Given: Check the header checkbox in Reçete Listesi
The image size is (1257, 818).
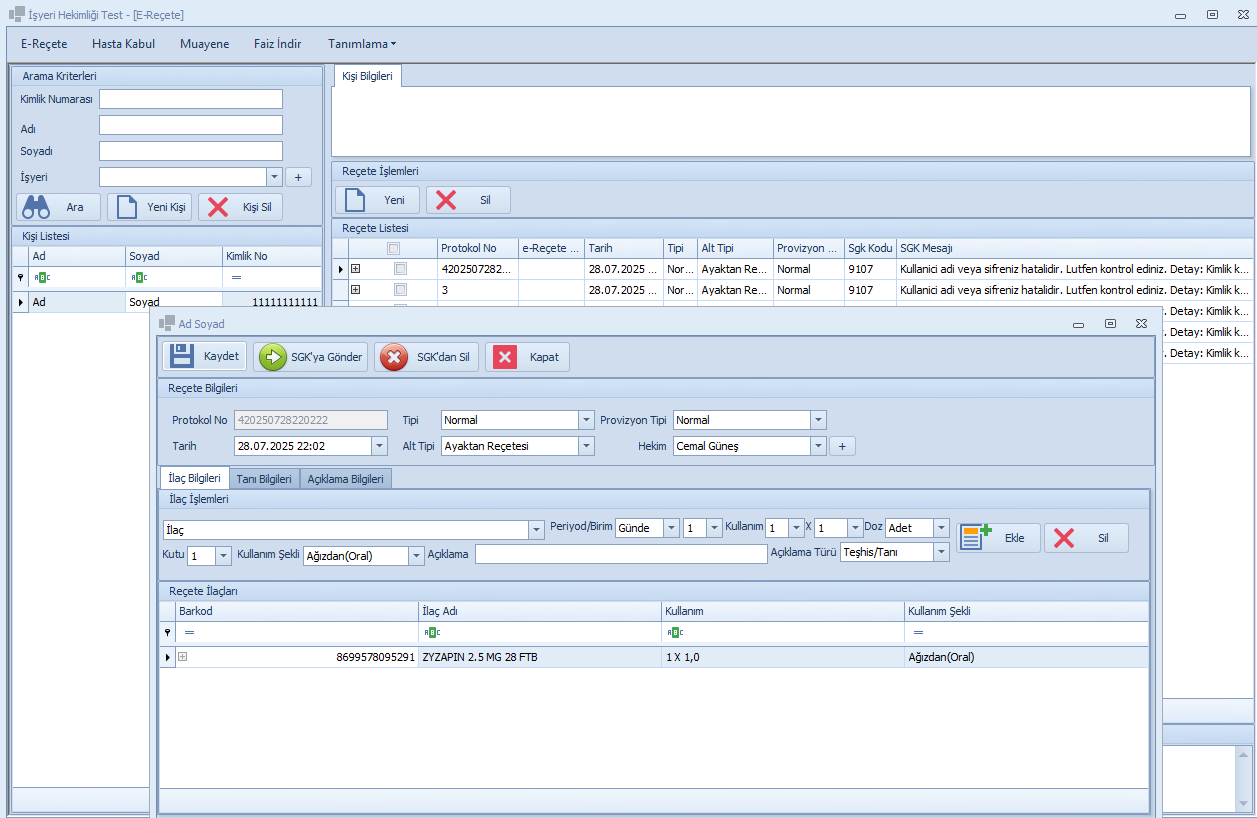Looking at the screenshot, I should click(x=393, y=248).
